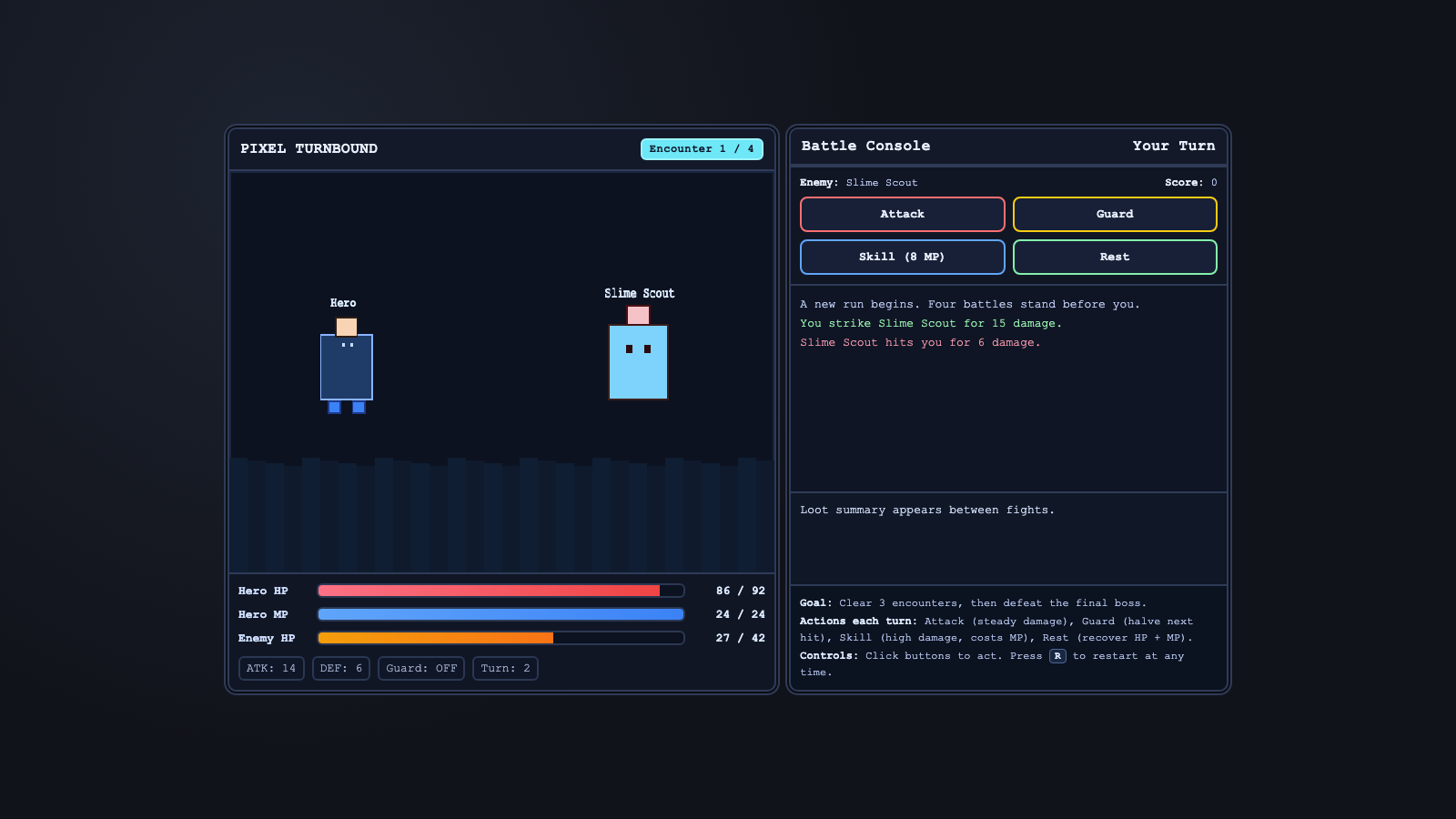Click the Goal description line

coord(974,603)
